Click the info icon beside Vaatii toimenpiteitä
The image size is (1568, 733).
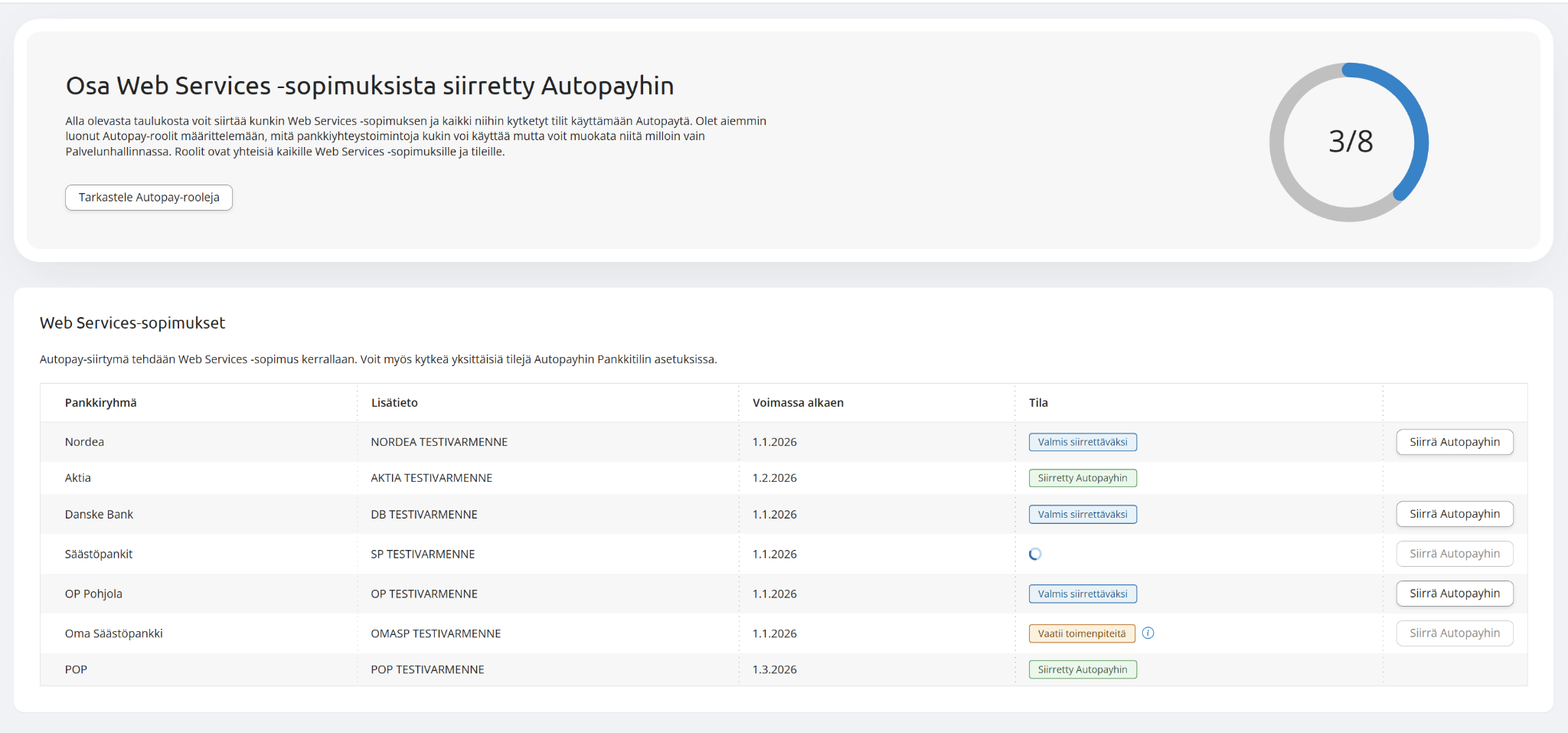(x=1148, y=633)
